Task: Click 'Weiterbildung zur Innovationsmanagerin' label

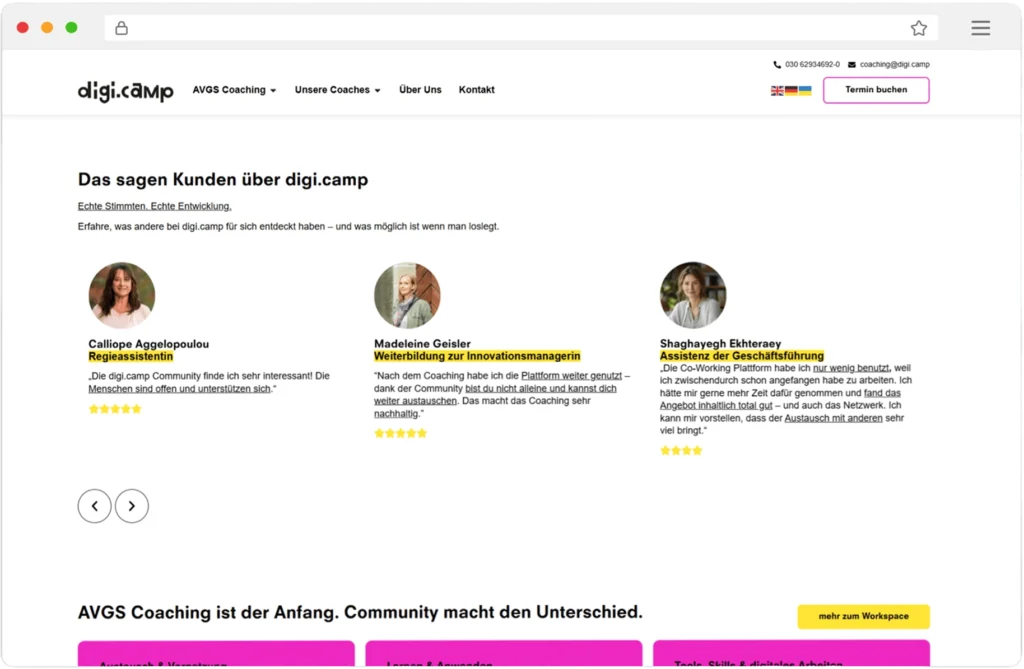Action: 477,356
